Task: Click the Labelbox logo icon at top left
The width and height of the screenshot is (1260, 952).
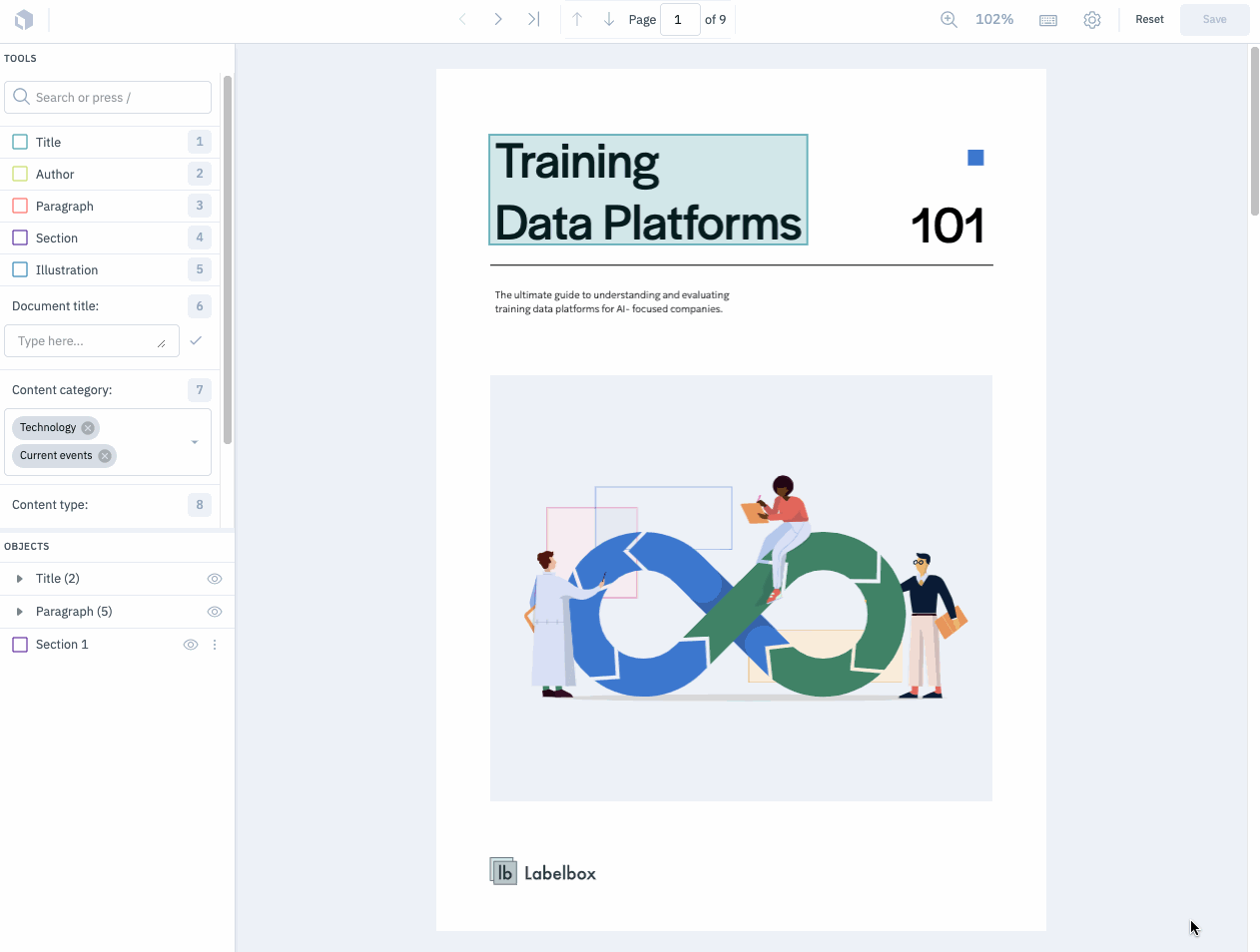Action: tap(24, 19)
